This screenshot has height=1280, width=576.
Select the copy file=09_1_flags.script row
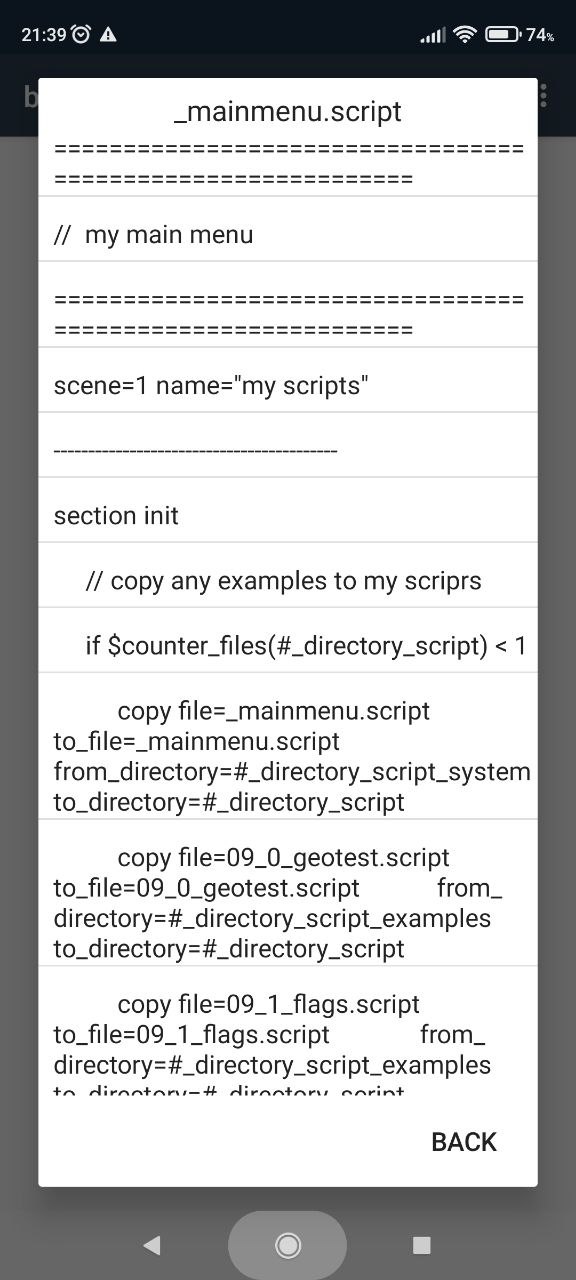pyautogui.click(x=288, y=1032)
